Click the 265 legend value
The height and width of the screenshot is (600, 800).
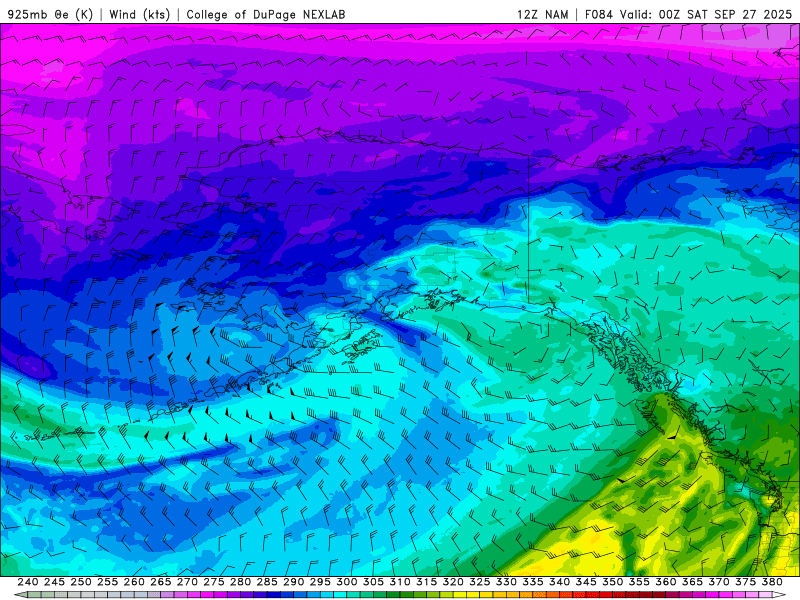[160, 582]
